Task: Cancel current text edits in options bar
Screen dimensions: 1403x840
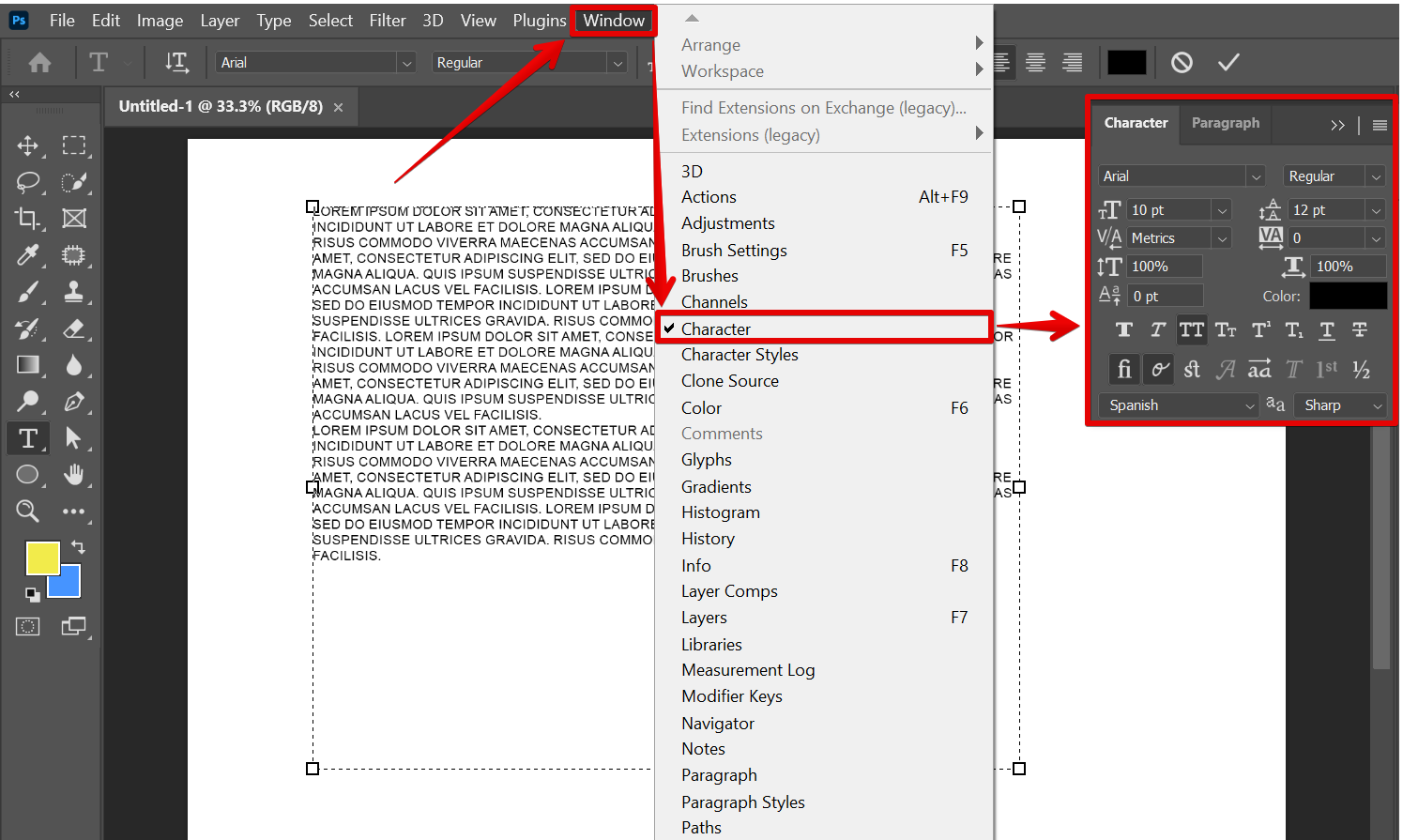Action: [1182, 63]
